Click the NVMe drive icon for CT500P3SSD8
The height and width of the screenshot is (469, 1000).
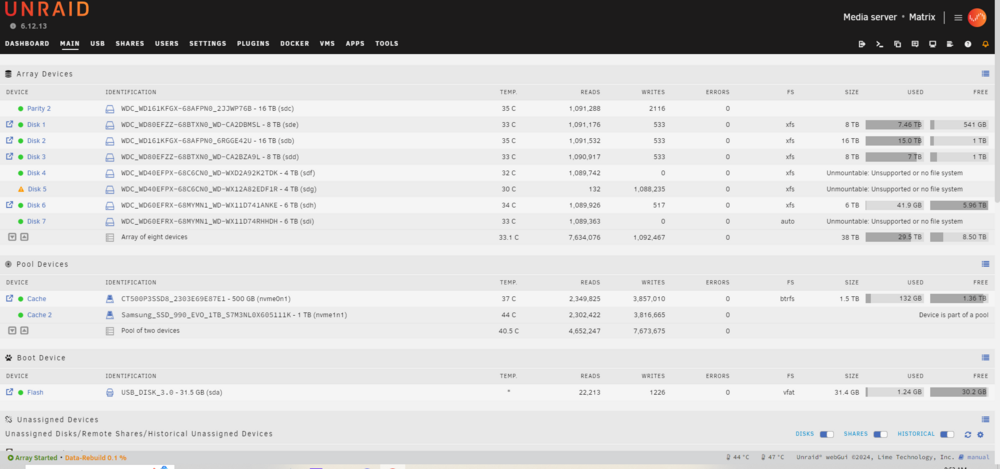(x=109, y=299)
